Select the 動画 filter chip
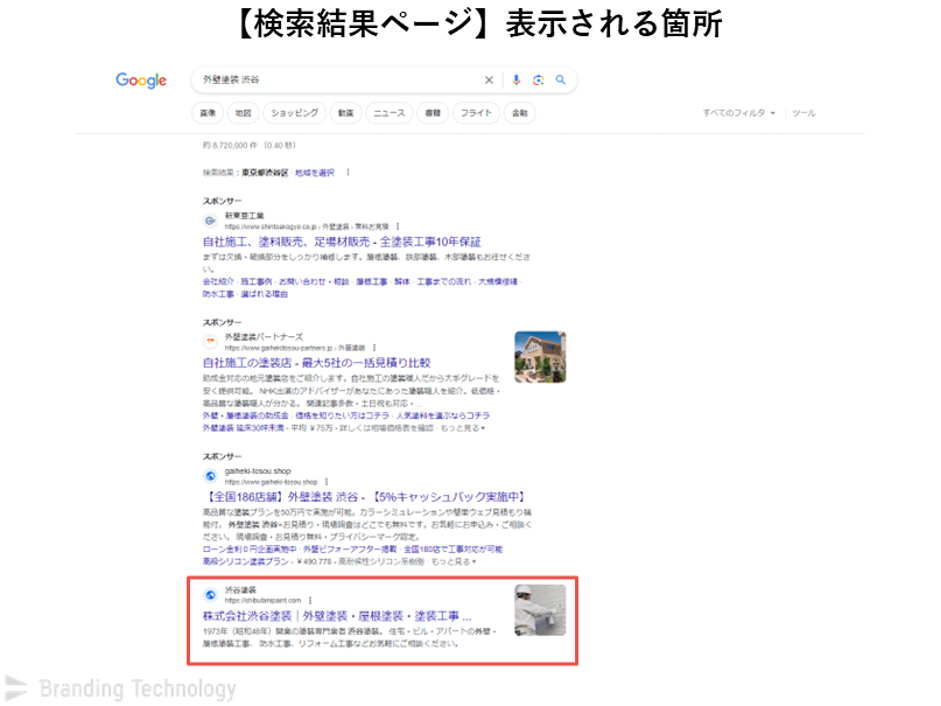The width and height of the screenshot is (941, 706). point(346,113)
